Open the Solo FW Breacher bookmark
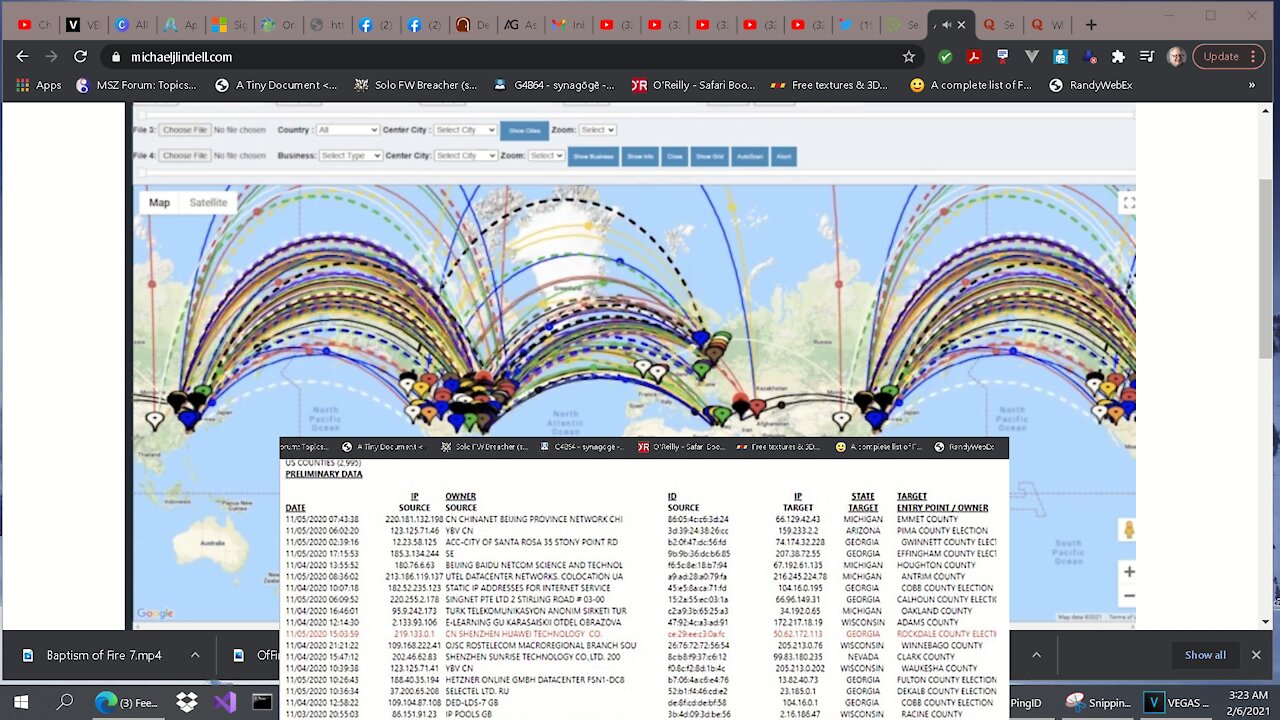This screenshot has width=1280, height=720. tap(416, 85)
